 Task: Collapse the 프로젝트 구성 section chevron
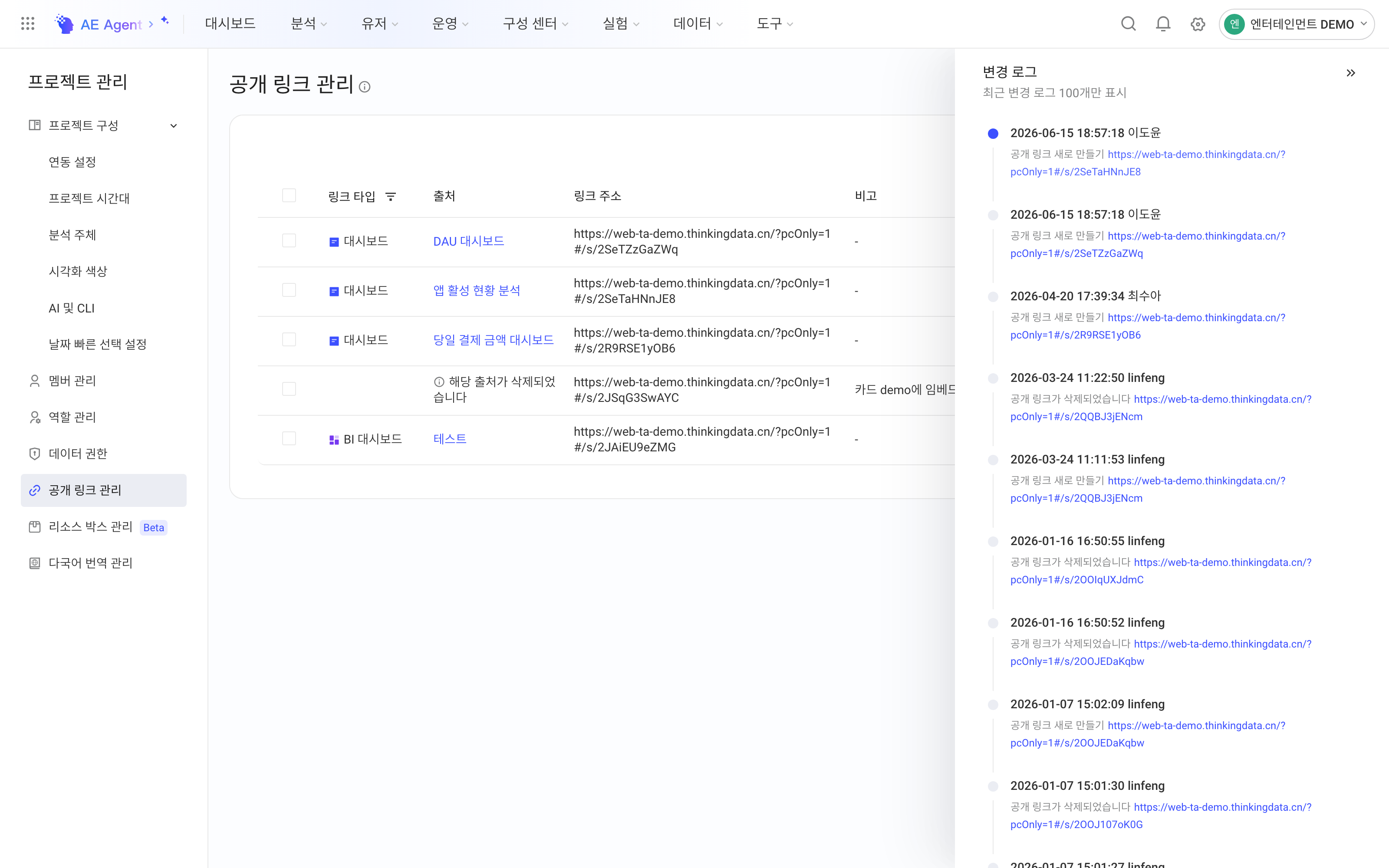[173, 126]
